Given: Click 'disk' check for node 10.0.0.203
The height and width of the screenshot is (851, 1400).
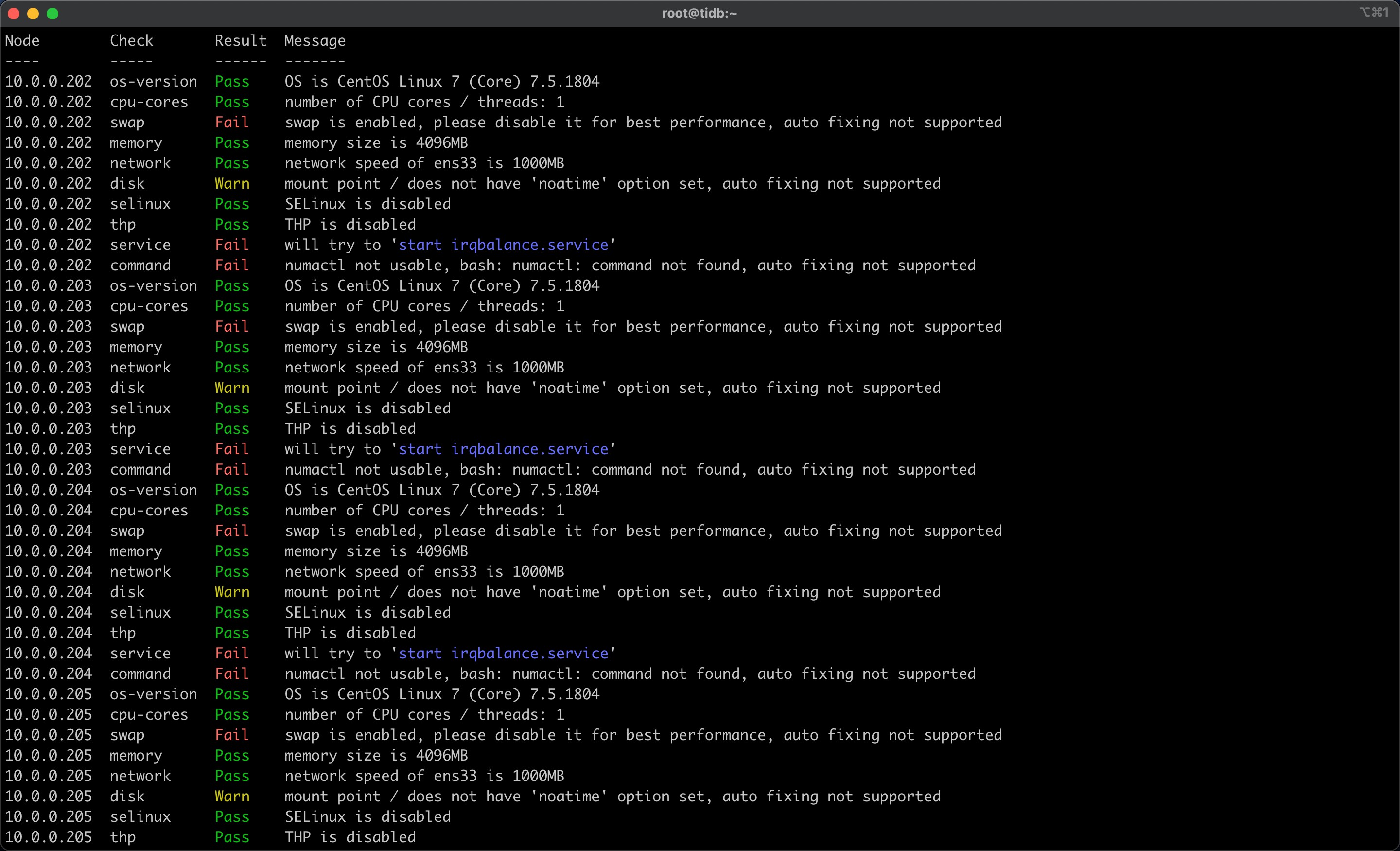Looking at the screenshot, I should coord(127,388).
